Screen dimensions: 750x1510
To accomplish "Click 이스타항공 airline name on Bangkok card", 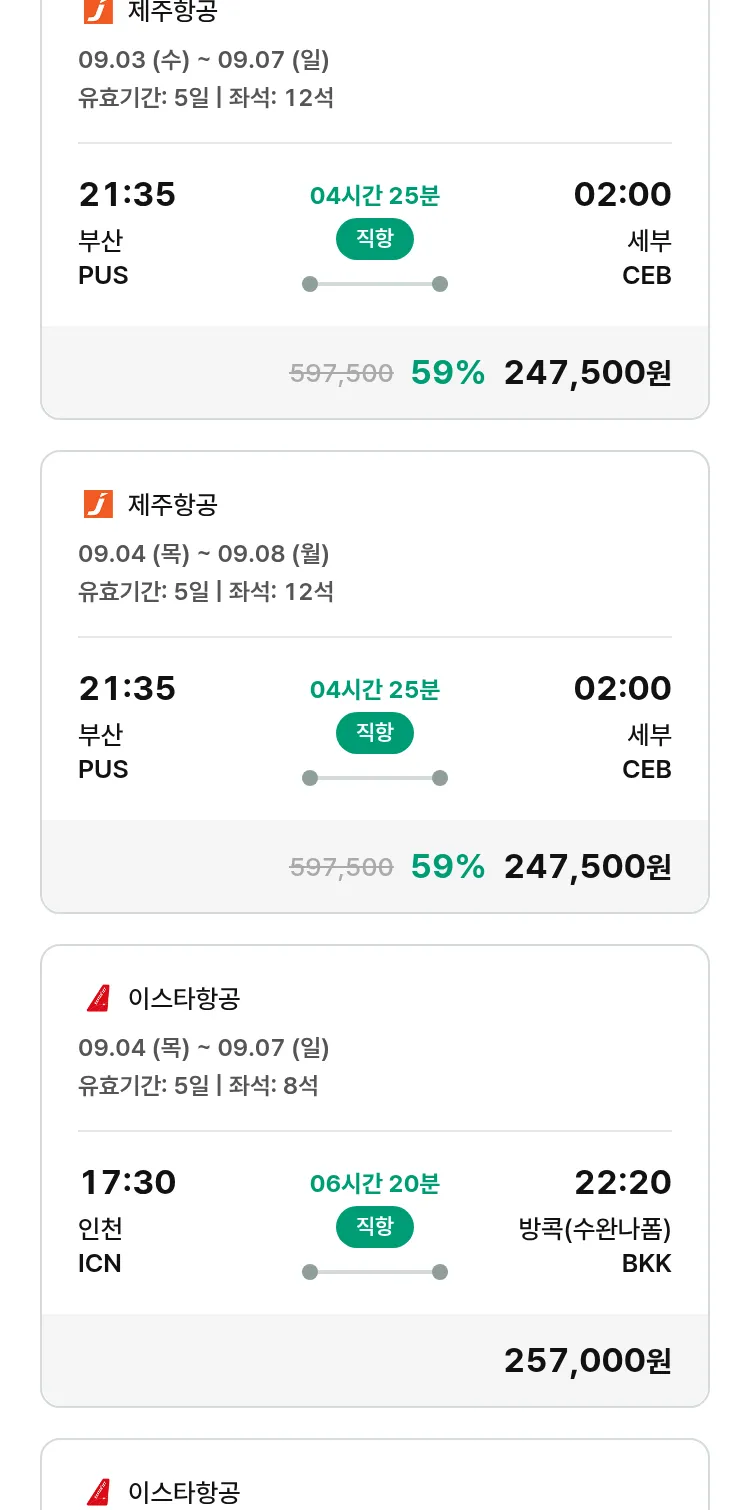I will pos(184,998).
